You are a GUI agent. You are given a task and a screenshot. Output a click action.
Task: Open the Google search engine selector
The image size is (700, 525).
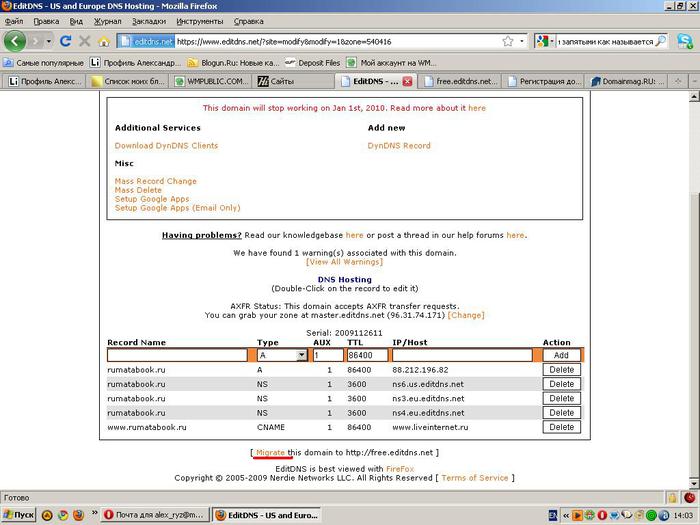(x=545, y=42)
